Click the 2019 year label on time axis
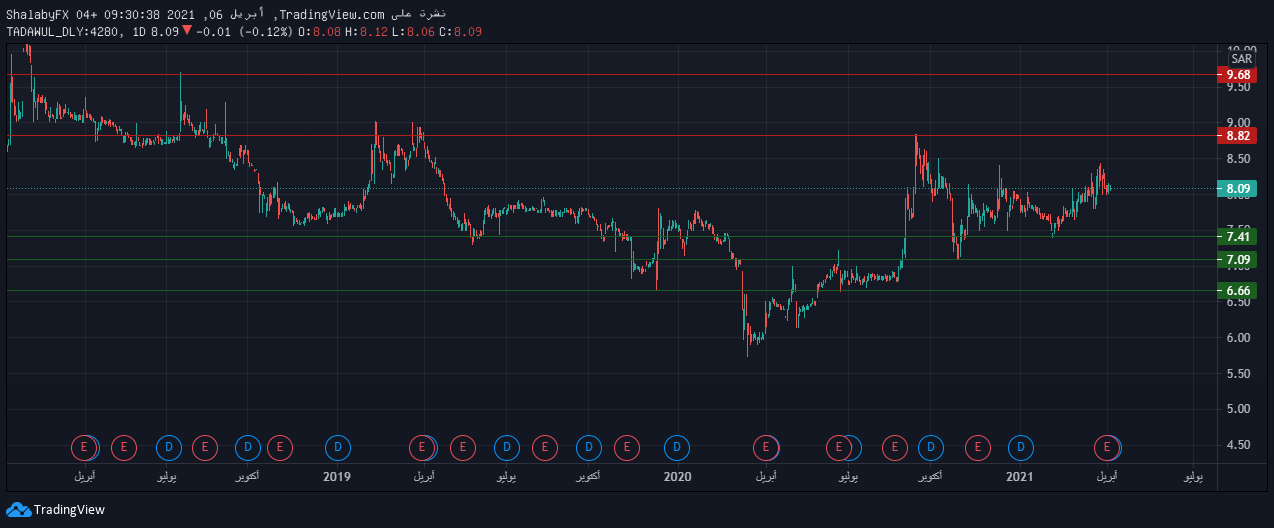Viewport: 1274px width, 528px height. pyautogui.click(x=337, y=478)
